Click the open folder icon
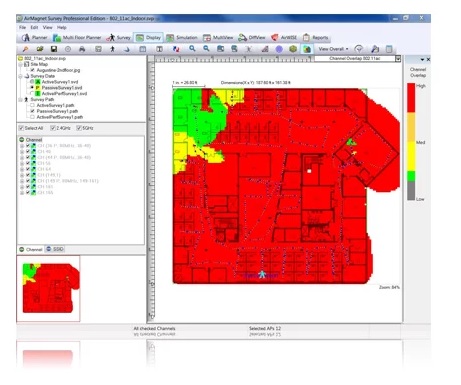Screen dimensions: 461x385 pyautogui.click(x=40, y=49)
